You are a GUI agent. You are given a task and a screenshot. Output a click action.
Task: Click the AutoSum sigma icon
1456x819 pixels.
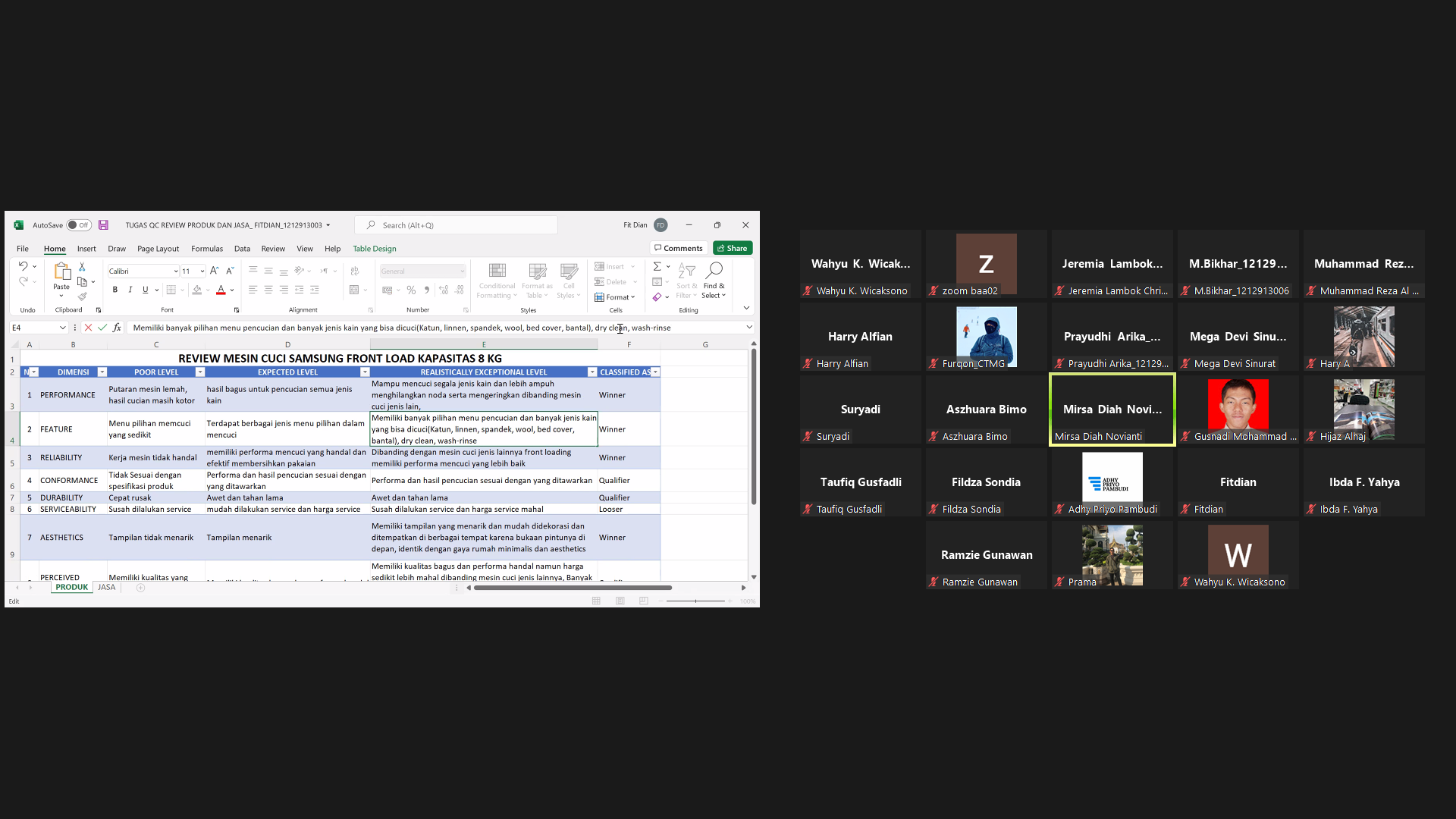657,266
